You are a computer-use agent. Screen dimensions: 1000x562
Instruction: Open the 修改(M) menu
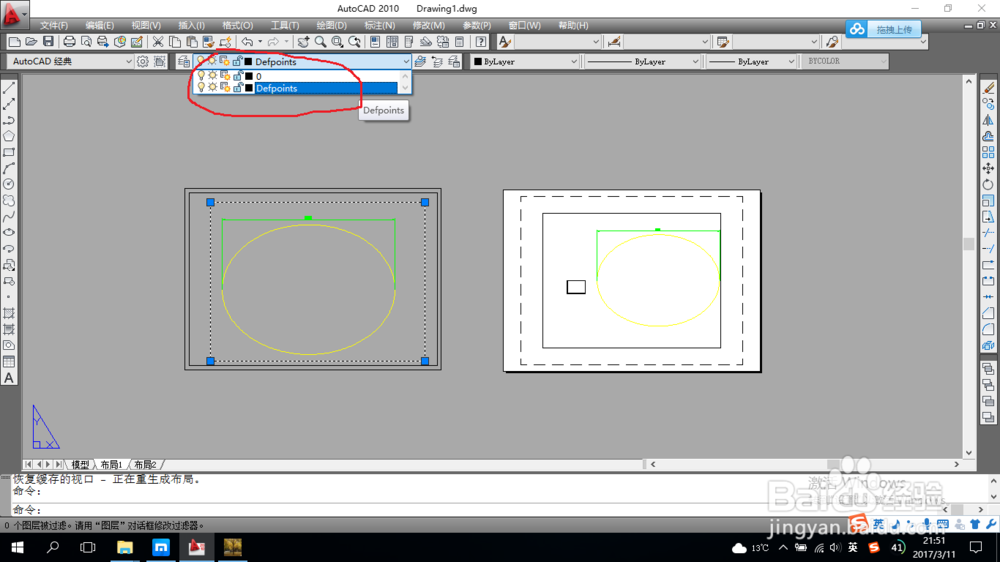point(429,26)
